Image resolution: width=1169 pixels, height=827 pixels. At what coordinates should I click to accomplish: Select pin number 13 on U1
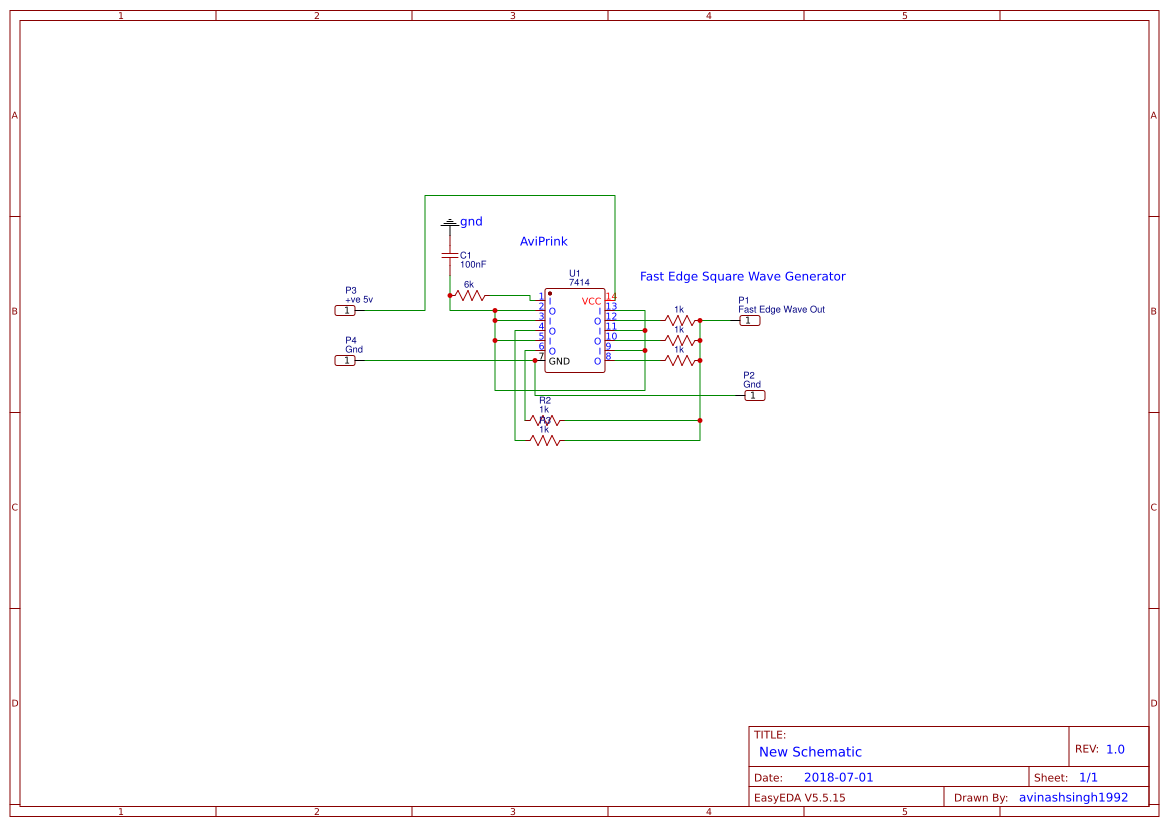tap(611, 306)
